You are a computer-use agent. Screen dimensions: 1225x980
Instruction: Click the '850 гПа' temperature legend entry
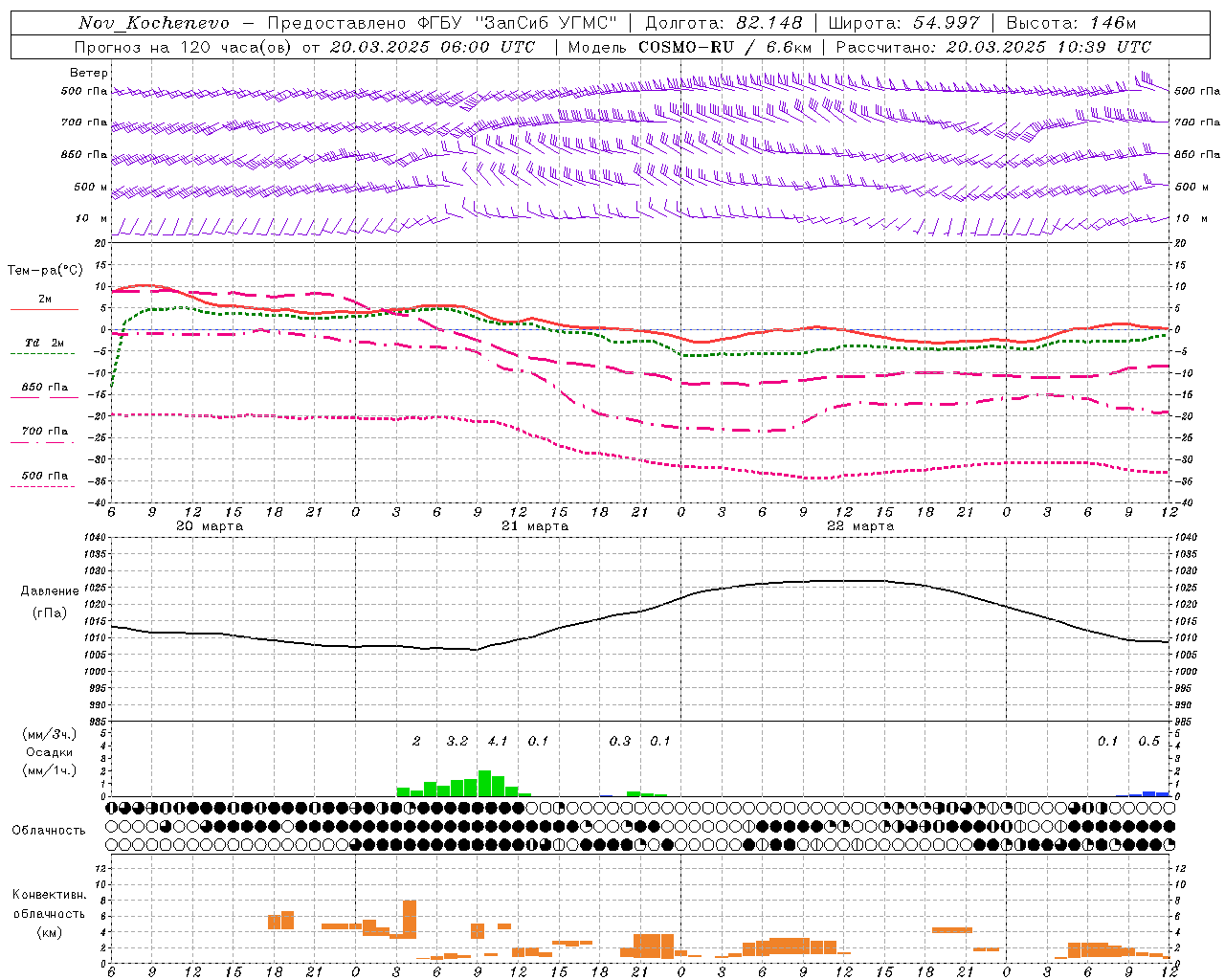click(45, 388)
